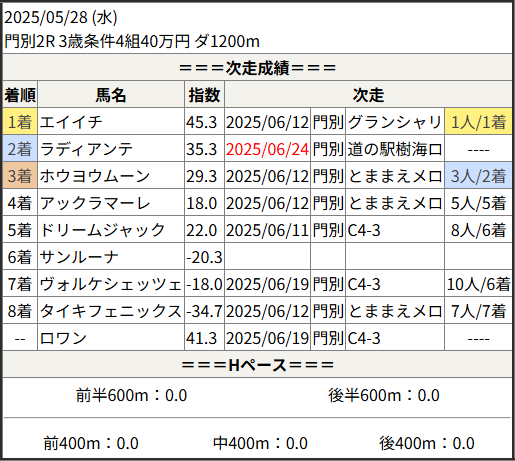Open ヴォルケシェッツェ horse entry

[111, 284]
